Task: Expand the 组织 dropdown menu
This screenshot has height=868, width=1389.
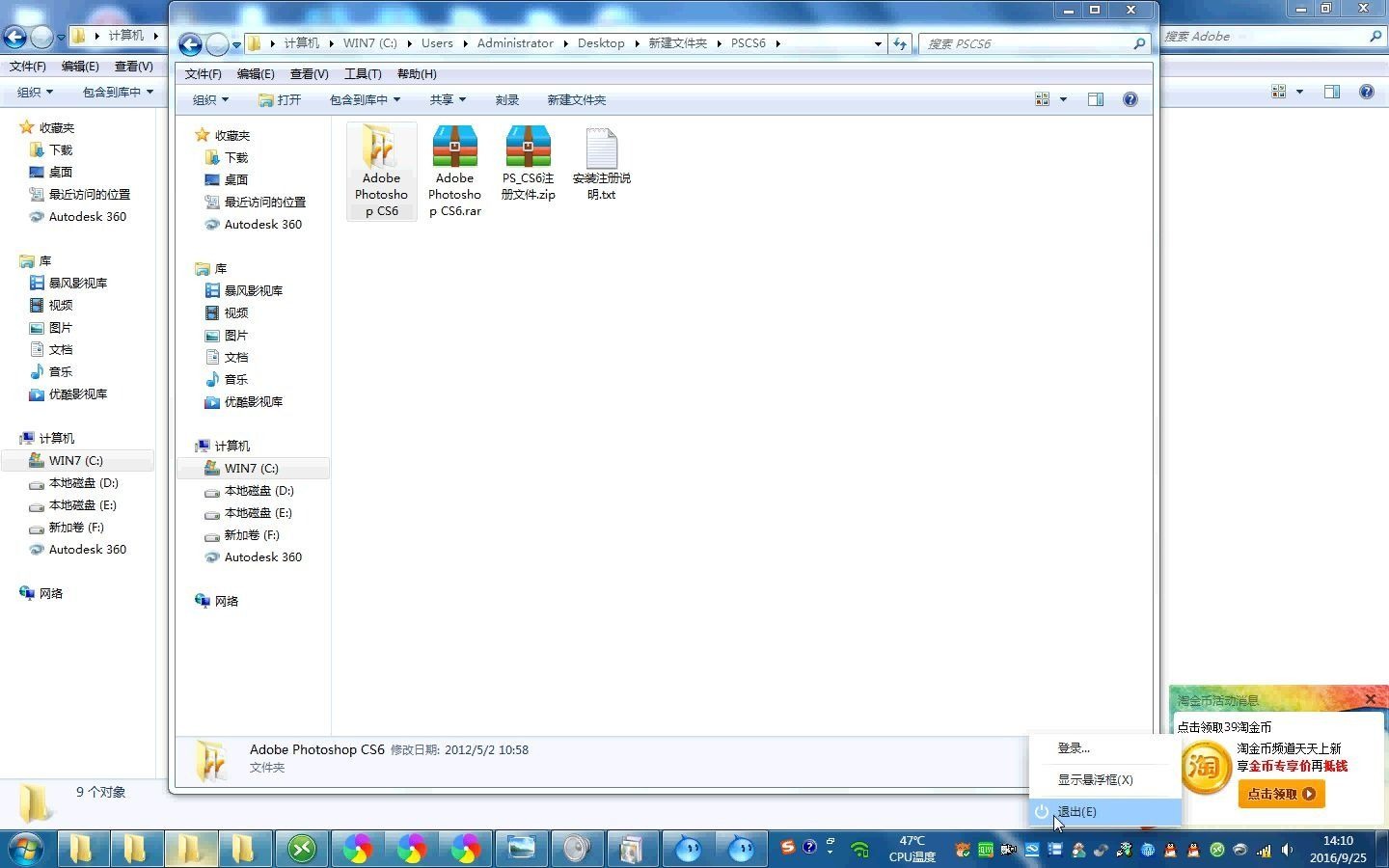Action: 208,98
